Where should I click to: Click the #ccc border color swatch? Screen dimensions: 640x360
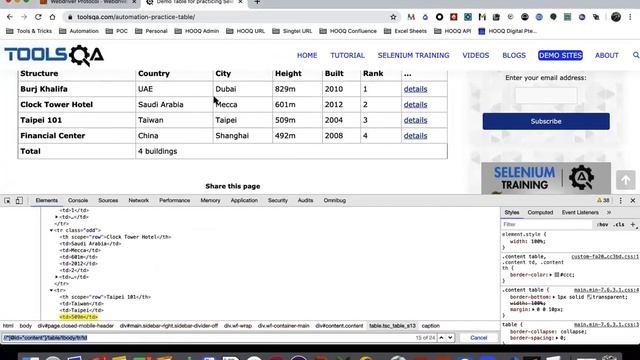pyautogui.click(x=556, y=275)
